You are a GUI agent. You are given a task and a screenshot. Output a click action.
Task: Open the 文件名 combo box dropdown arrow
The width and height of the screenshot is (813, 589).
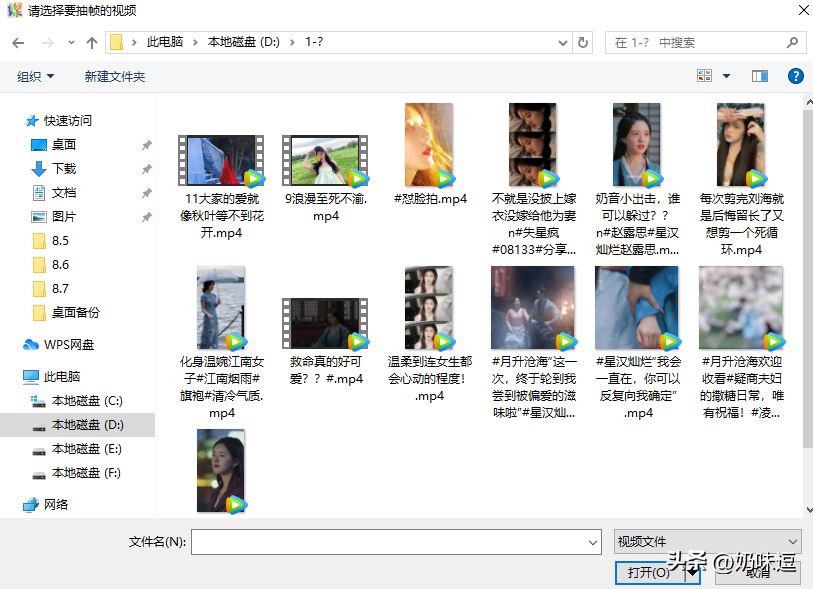point(593,542)
